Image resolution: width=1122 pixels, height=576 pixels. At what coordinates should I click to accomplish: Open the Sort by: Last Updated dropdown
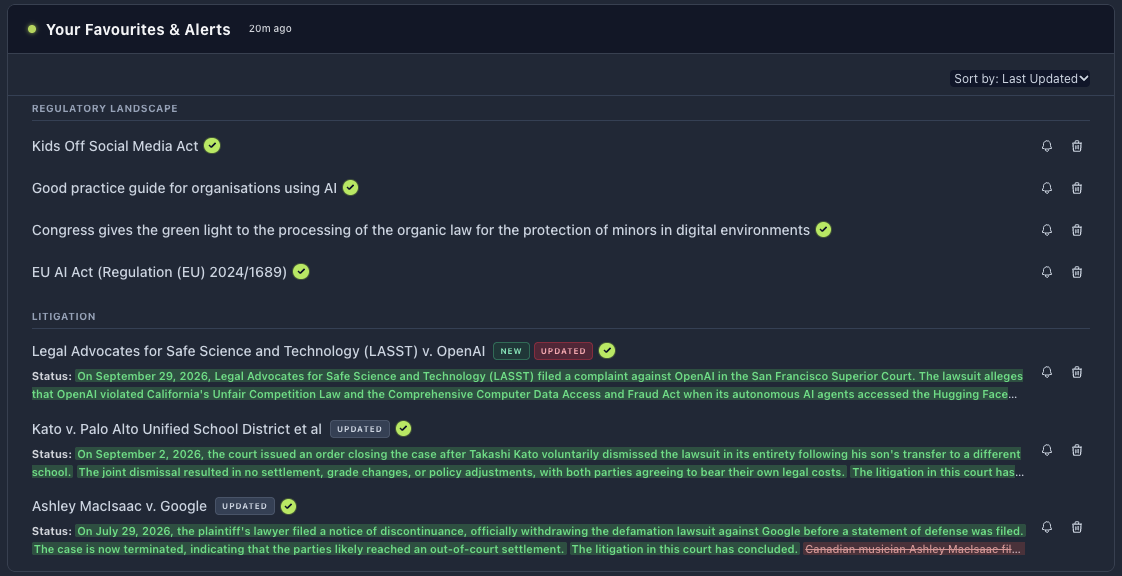(x=1020, y=79)
